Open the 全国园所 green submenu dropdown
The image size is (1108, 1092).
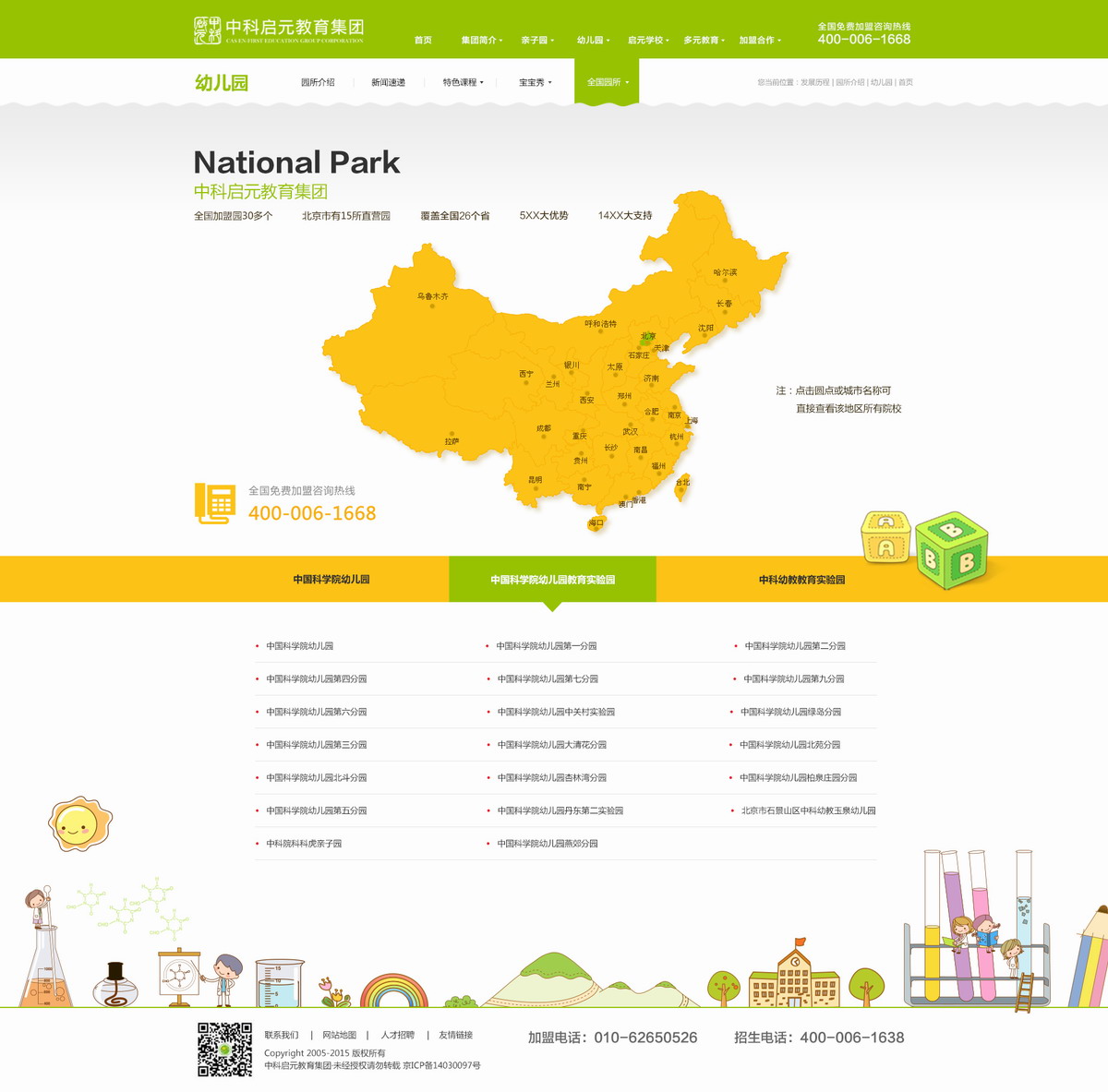click(607, 83)
